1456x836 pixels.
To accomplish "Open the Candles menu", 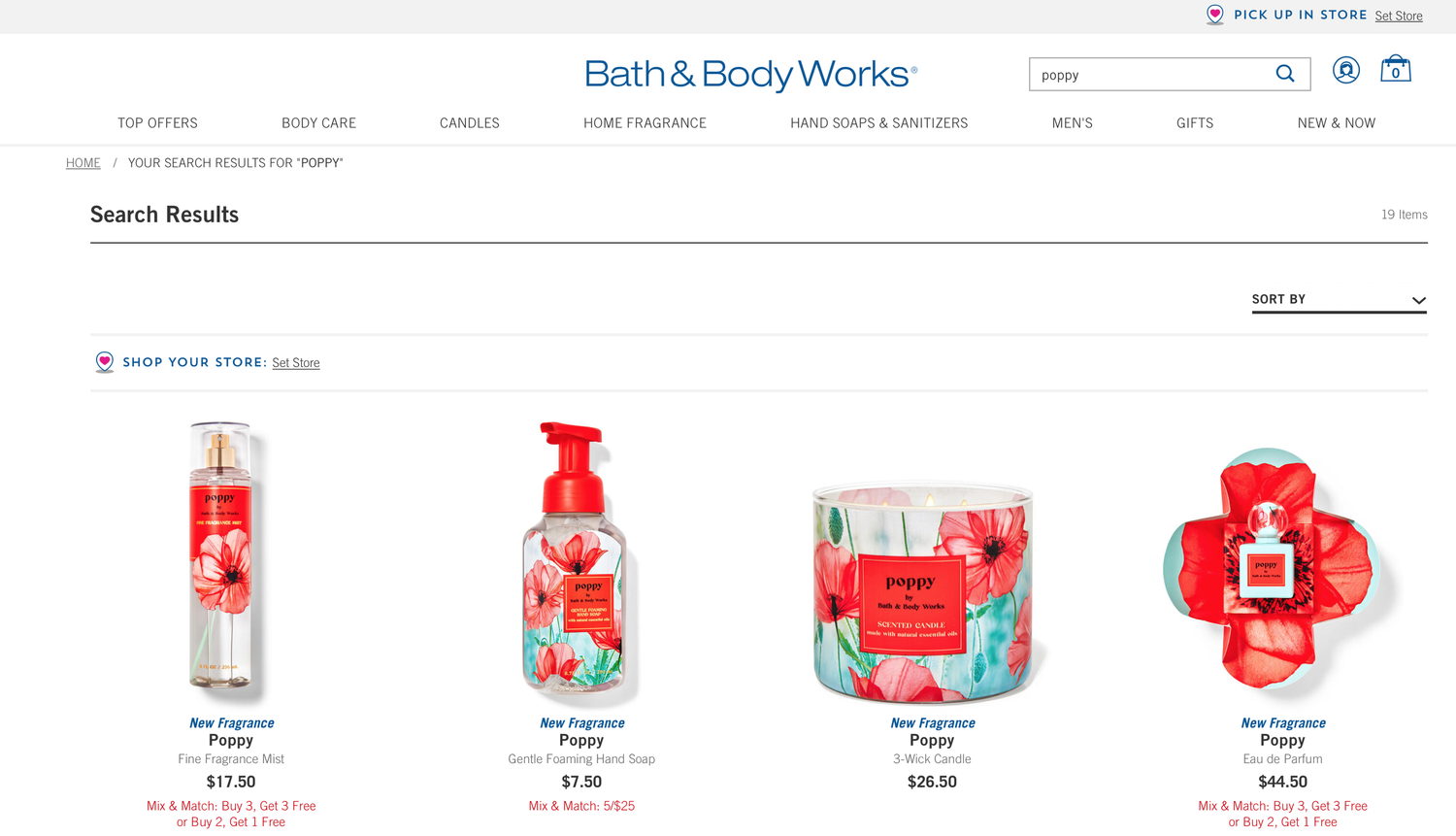I will coord(469,123).
